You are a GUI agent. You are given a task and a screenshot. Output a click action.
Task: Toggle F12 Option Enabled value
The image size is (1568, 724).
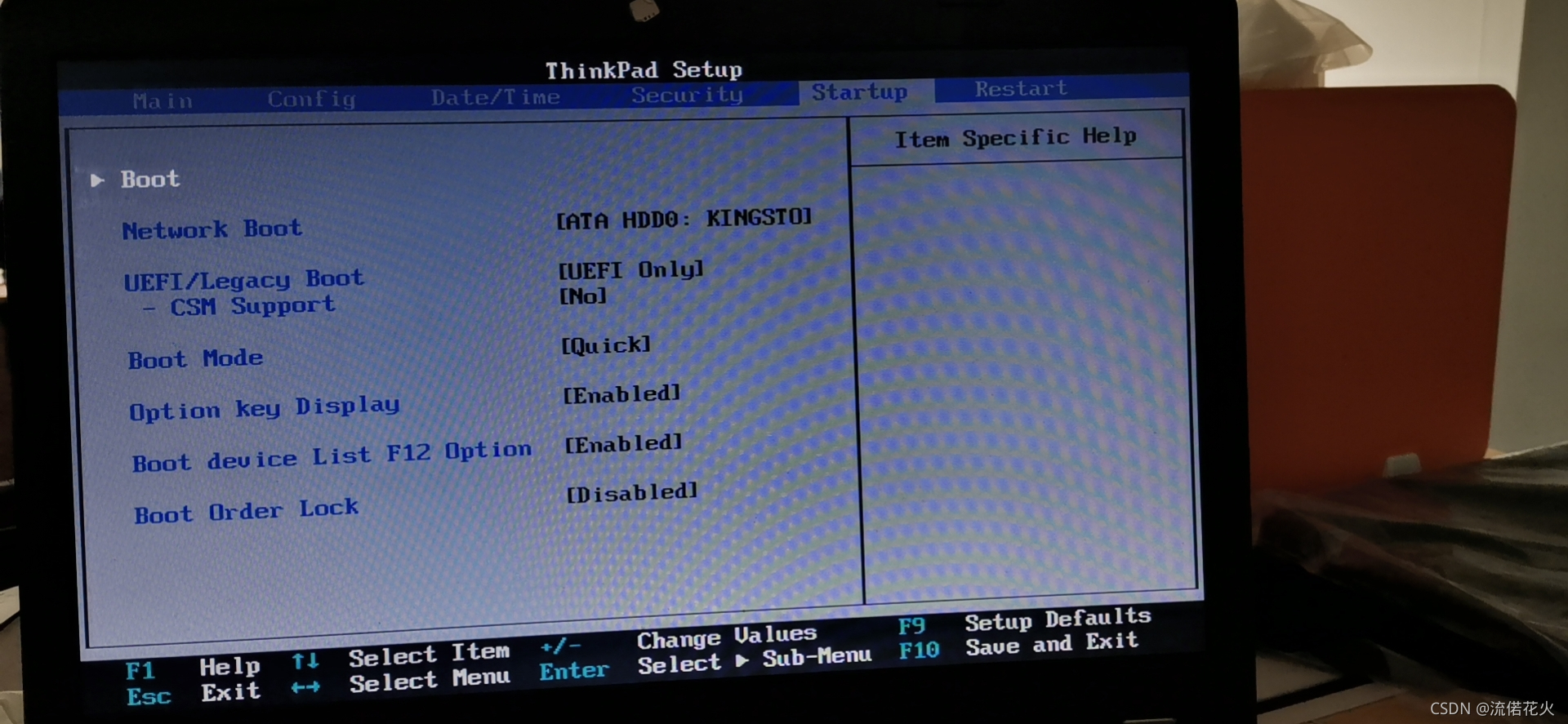[x=624, y=443]
